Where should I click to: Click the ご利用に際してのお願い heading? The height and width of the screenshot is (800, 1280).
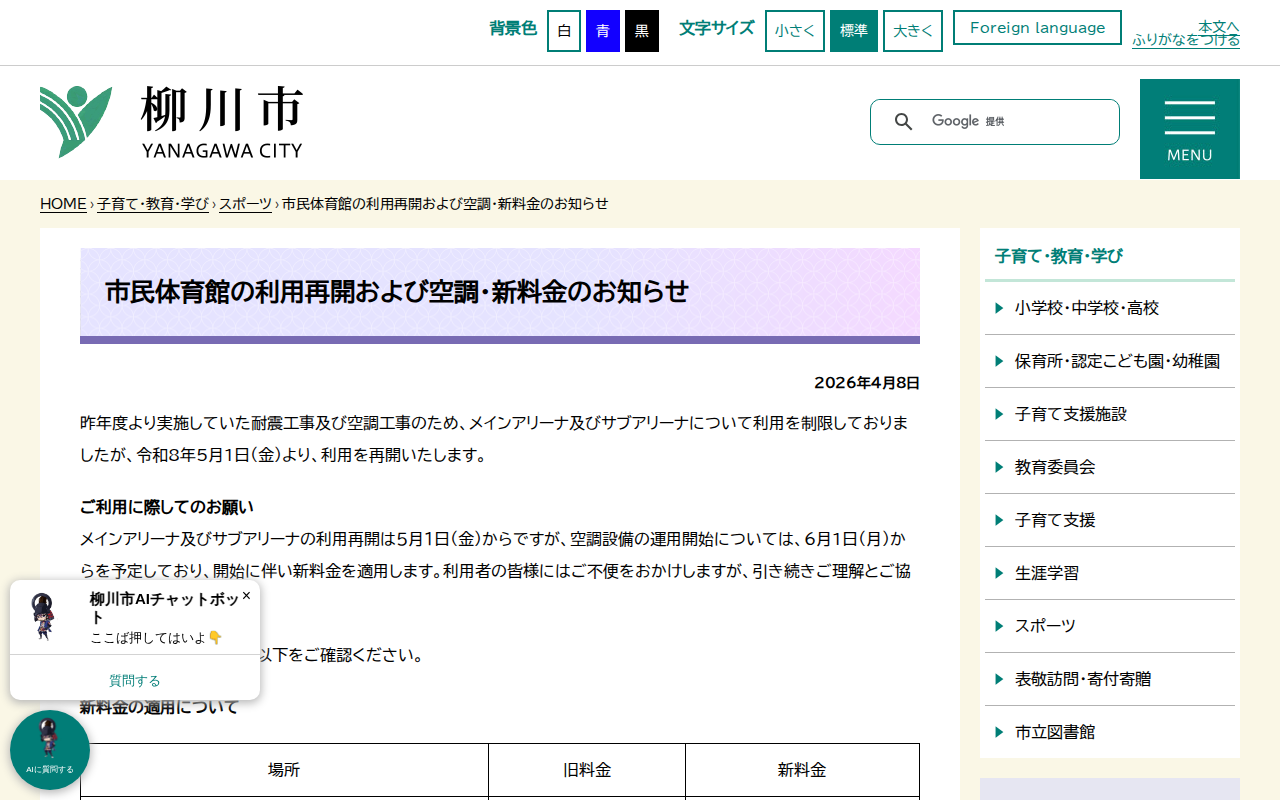click(x=167, y=507)
